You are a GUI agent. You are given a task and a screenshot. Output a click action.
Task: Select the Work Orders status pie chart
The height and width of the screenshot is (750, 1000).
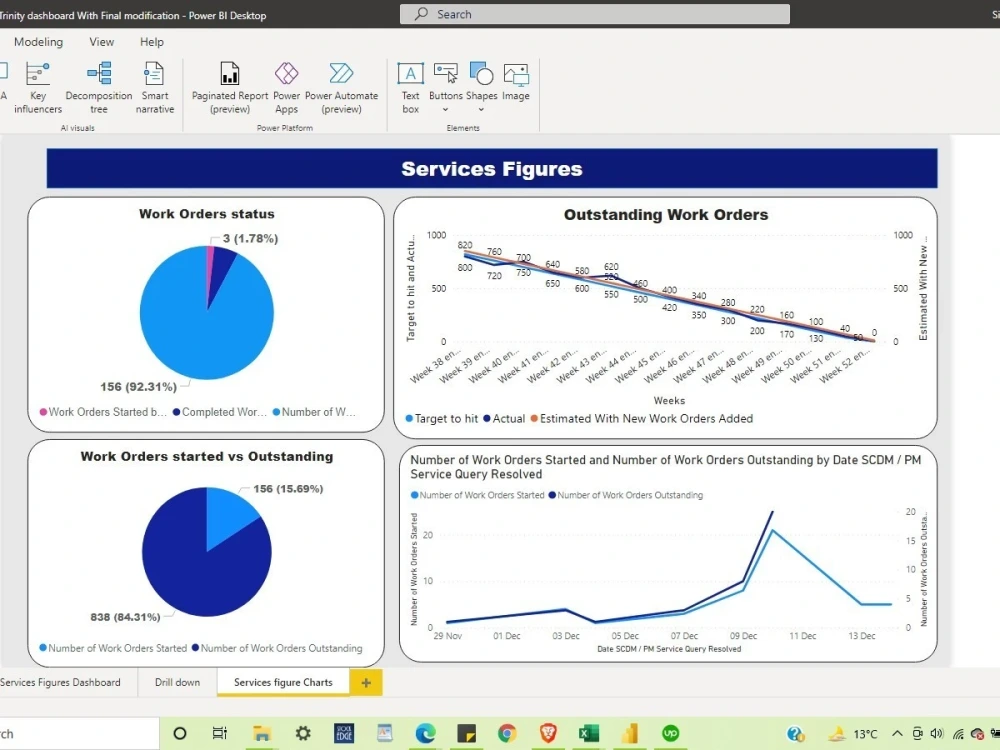tap(207, 312)
